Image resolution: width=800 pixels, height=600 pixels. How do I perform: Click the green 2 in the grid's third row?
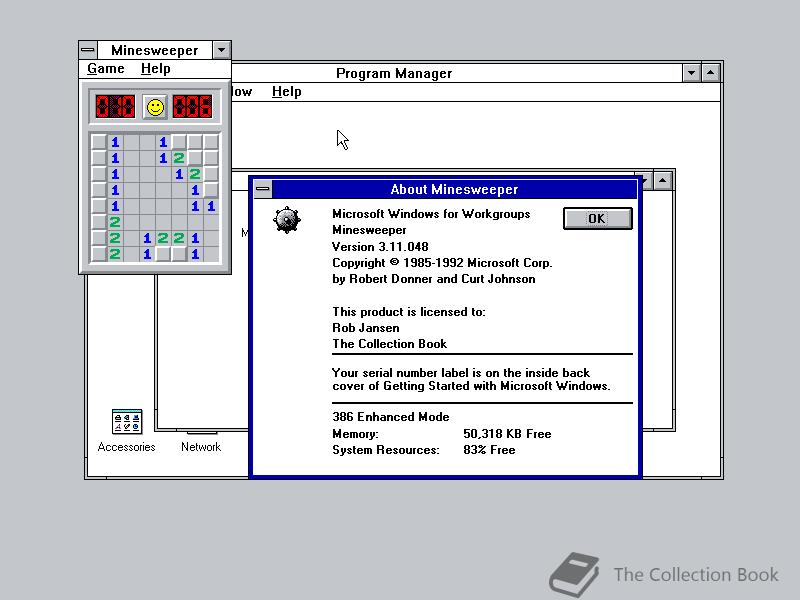(195, 174)
